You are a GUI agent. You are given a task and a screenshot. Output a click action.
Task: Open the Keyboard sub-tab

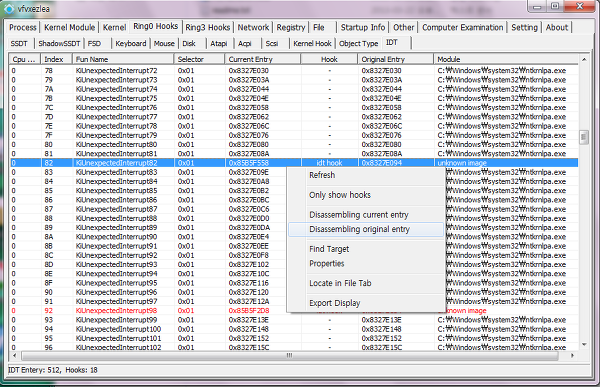pyautogui.click(x=131, y=44)
